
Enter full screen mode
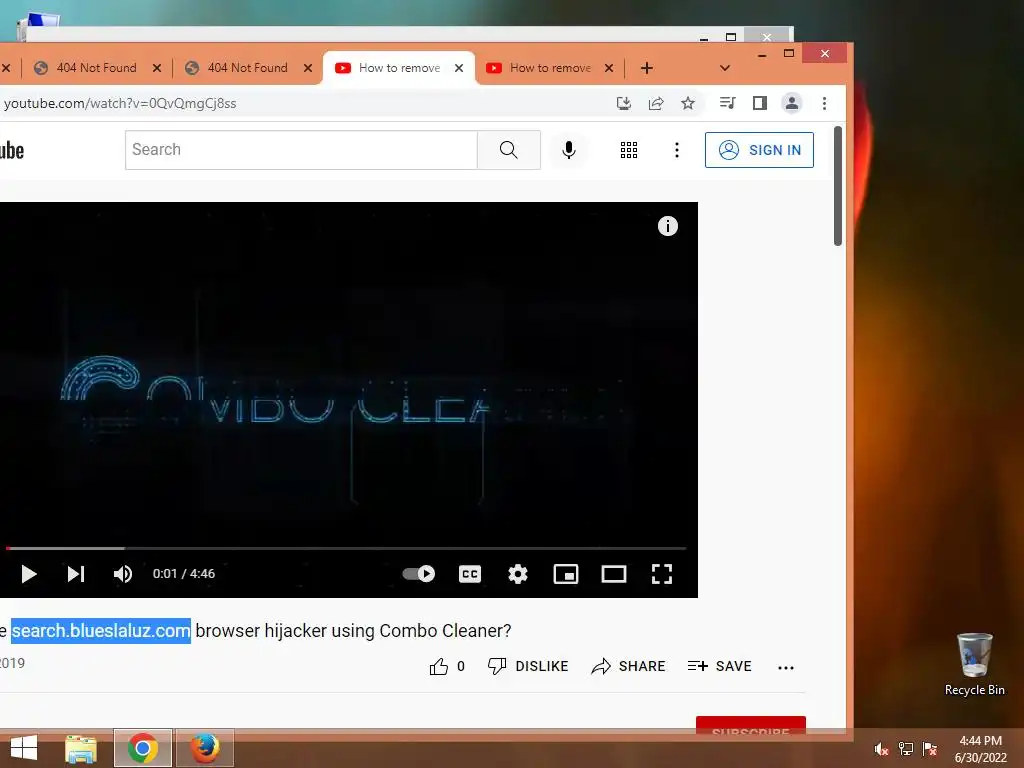(x=662, y=574)
